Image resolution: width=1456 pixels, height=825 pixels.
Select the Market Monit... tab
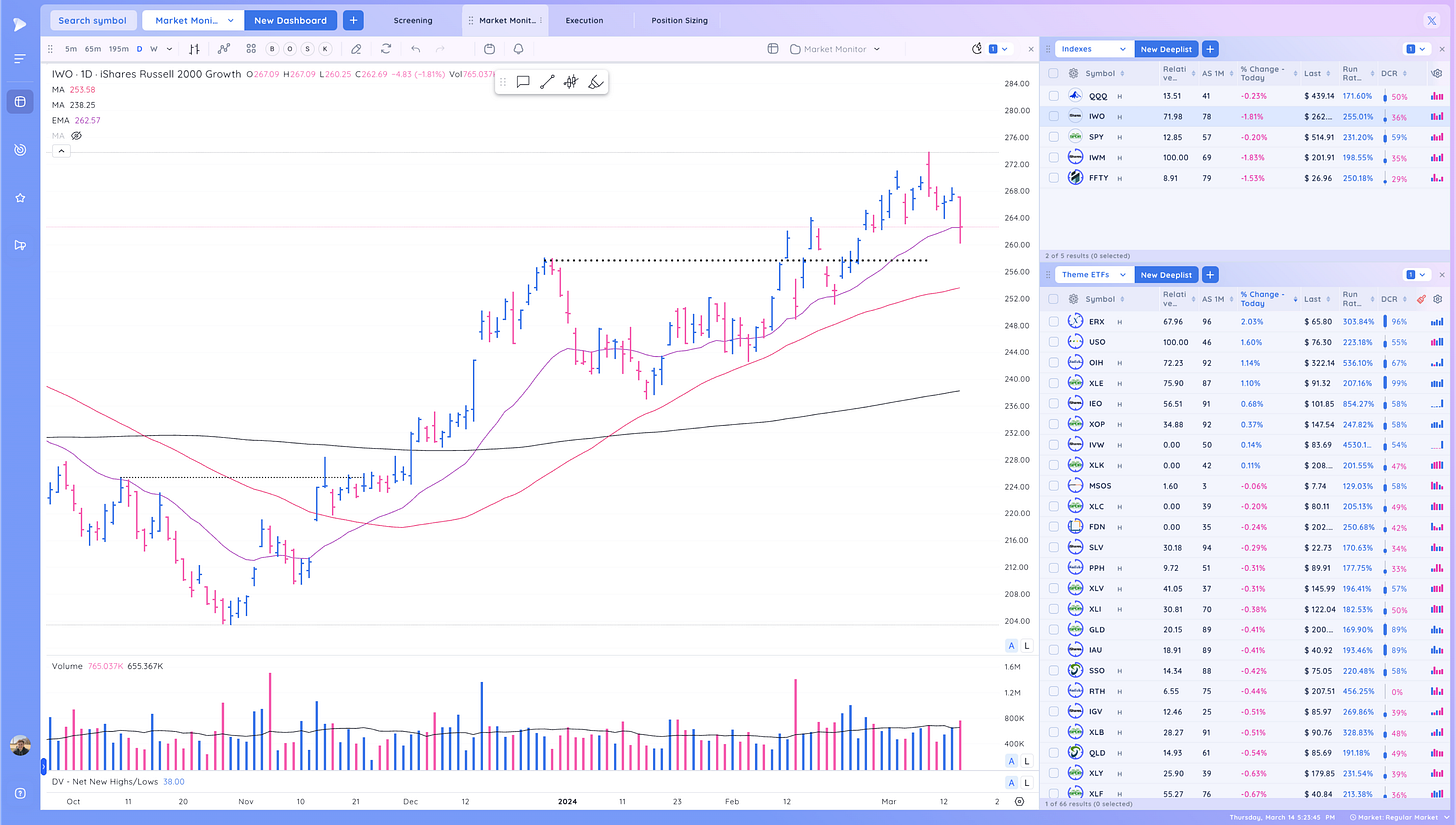coord(505,20)
